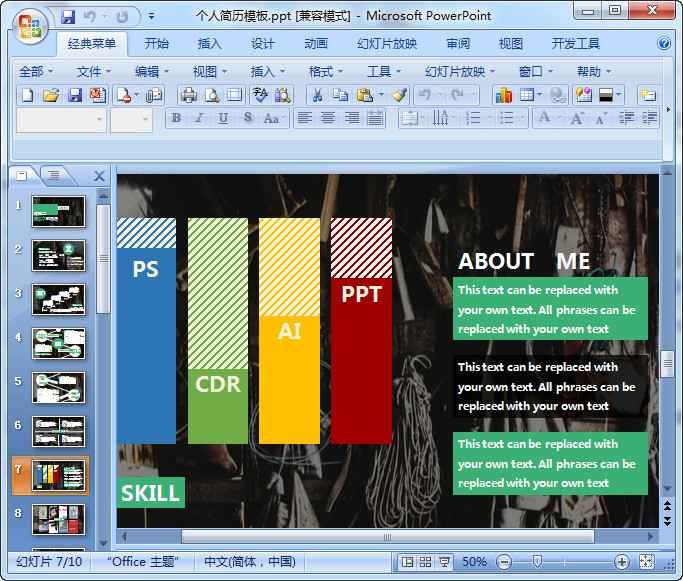Insert a chart with the bar chart icon
This screenshot has height=581, width=683.
point(504,95)
